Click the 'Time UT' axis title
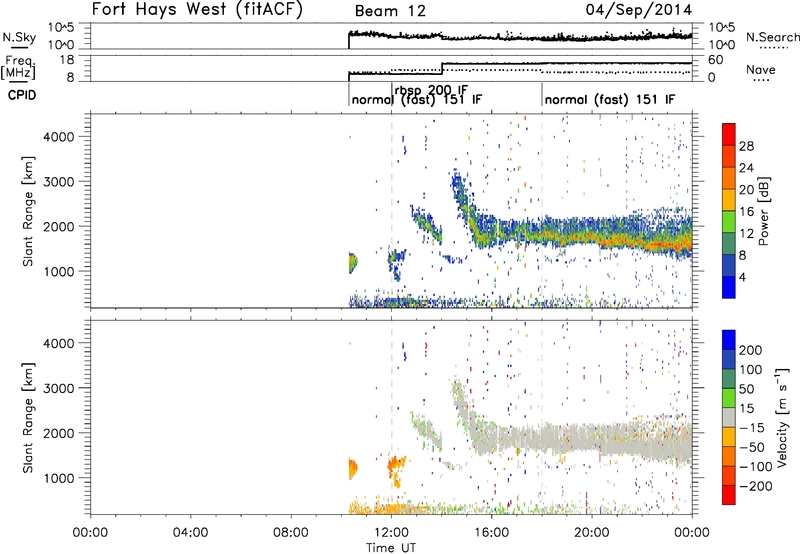This screenshot has height=554, width=800. pyautogui.click(x=391, y=547)
